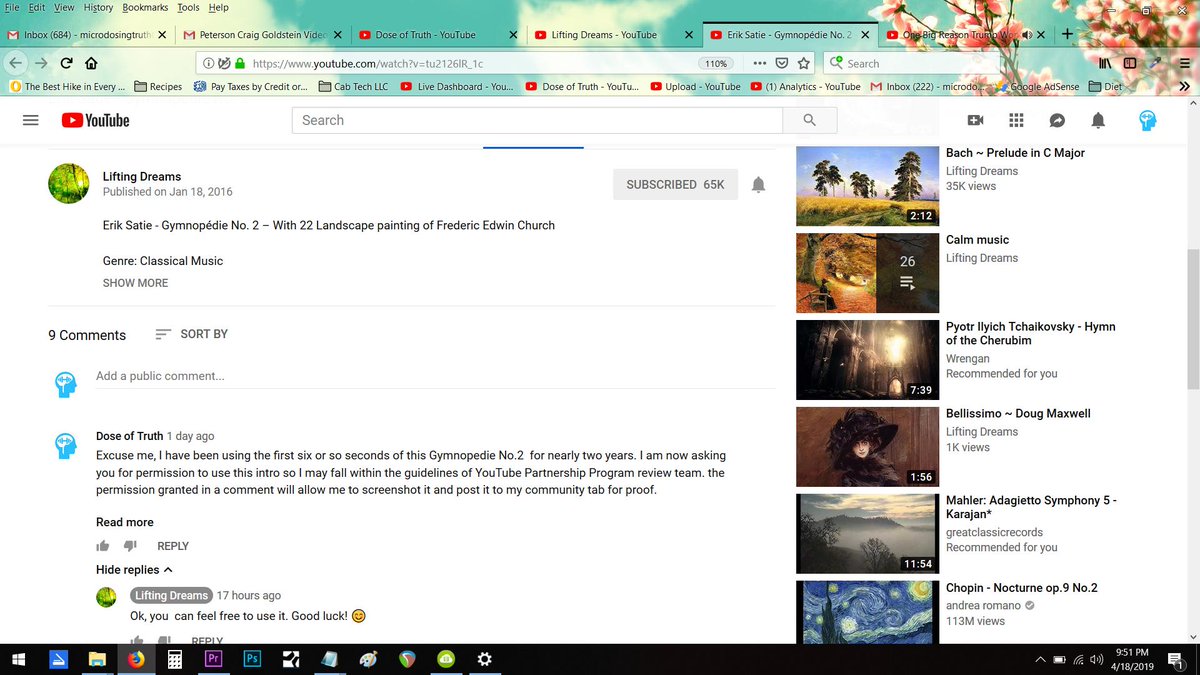Open Chopin Nocturne op.9 No.2 video
The width and height of the screenshot is (1200, 675).
tap(866, 612)
